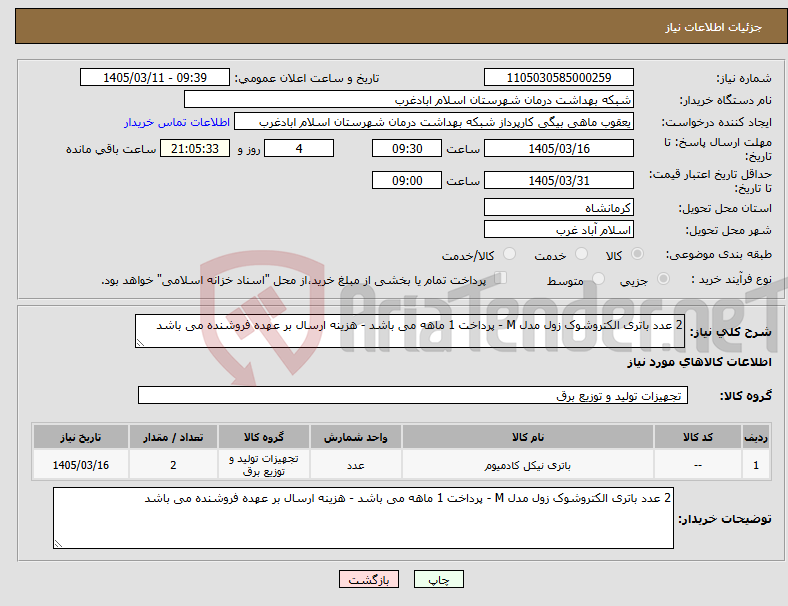Image resolution: width=788 pixels, height=606 pixels.
Task: Click response deadline time 09:30 field
Action: click(407, 148)
